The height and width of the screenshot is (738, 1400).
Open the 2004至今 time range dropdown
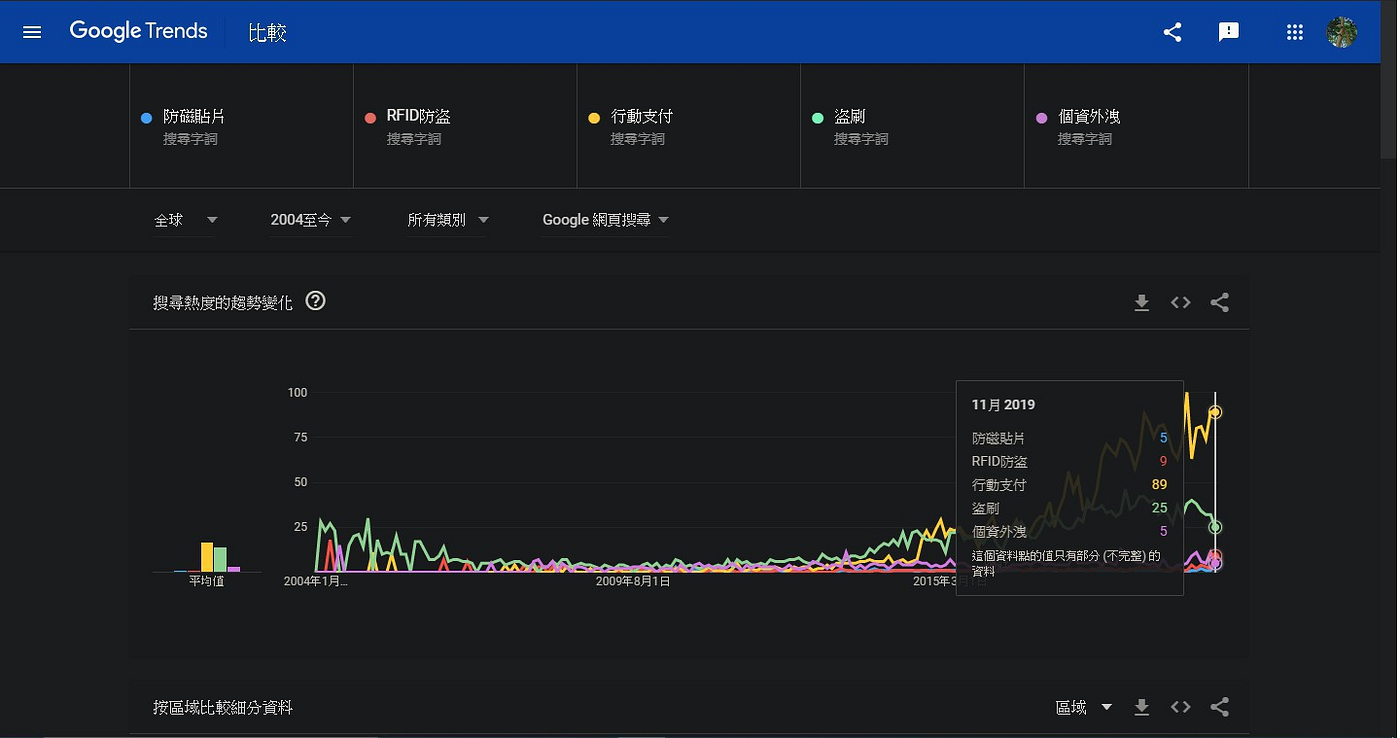[x=310, y=220]
